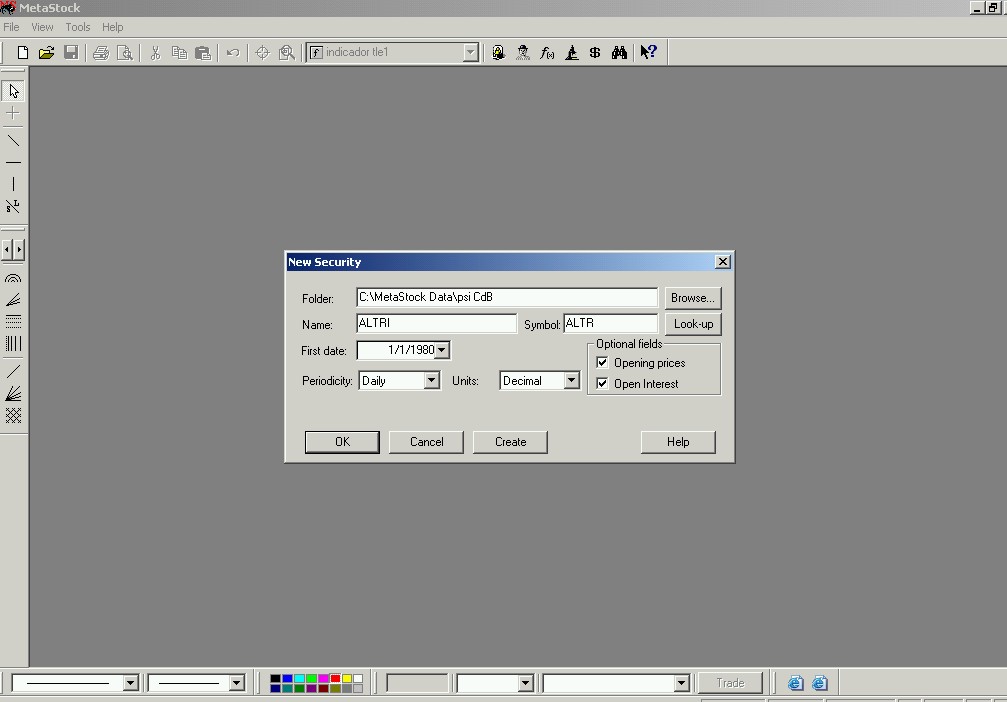Expand the First date picker arrow
The height and width of the screenshot is (702, 1007).
point(442,350)
